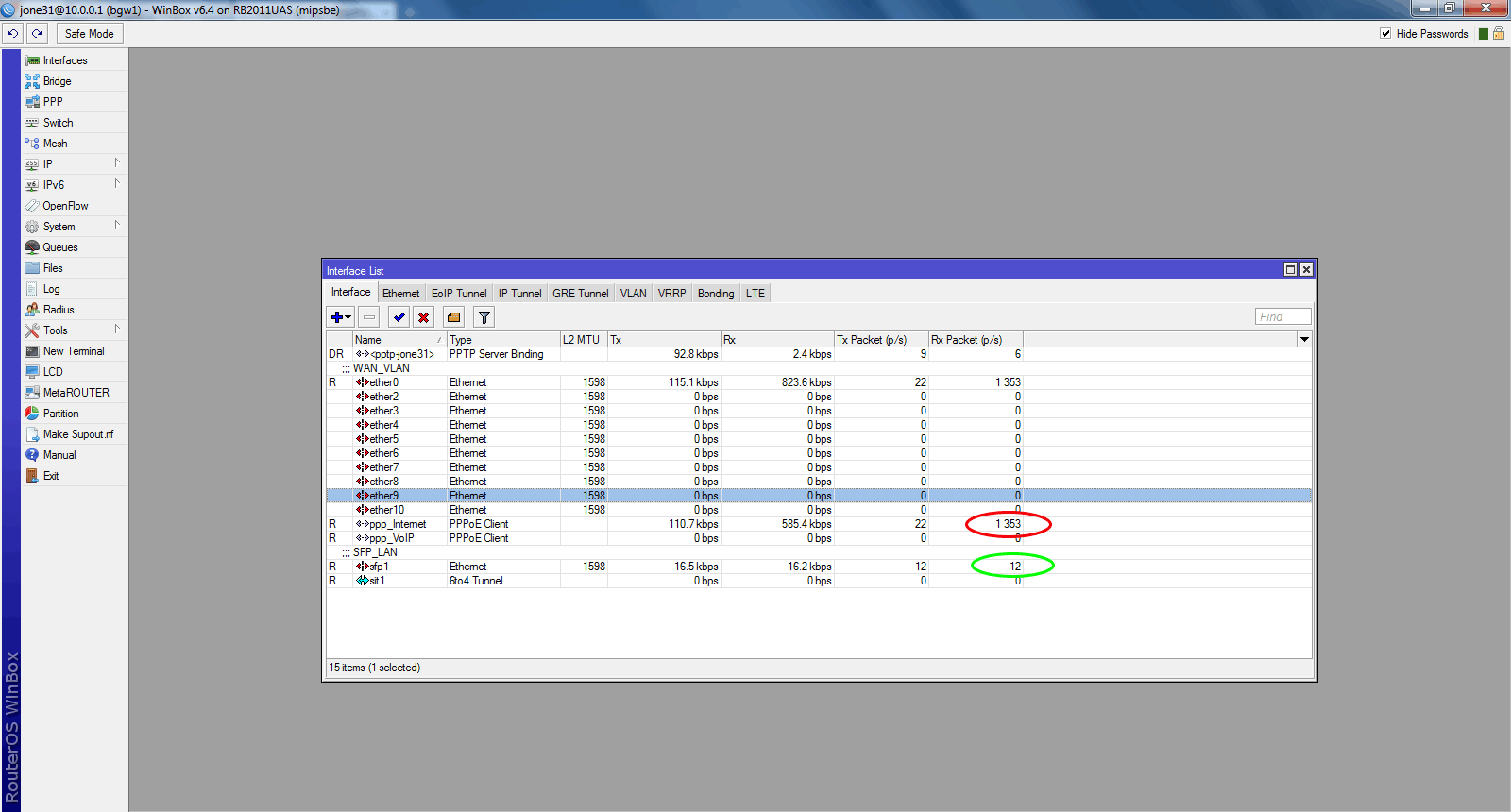
Task: Switch to the EoIP Tunnel tab
Action: pyautogui.click(x=459, y=294)
